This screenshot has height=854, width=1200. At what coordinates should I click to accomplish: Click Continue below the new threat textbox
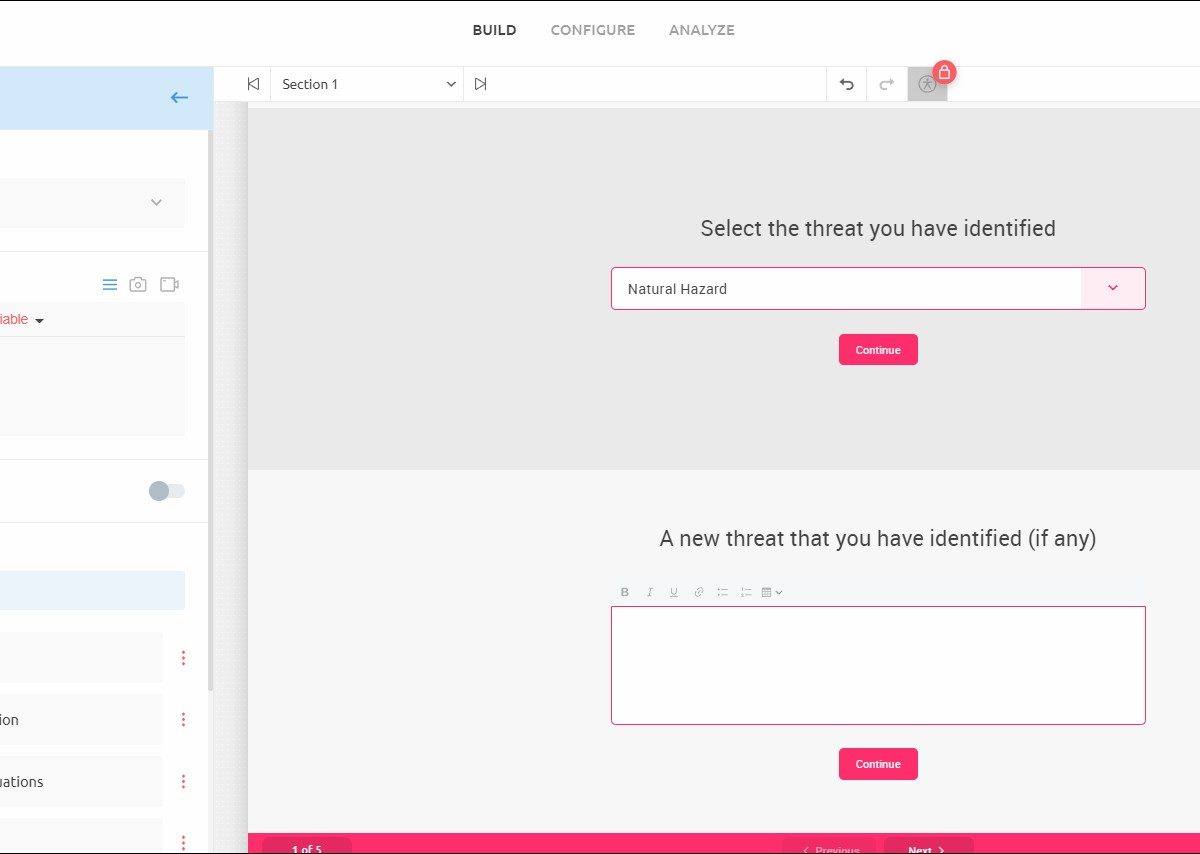pyautogui.click(x=878, y=764)
